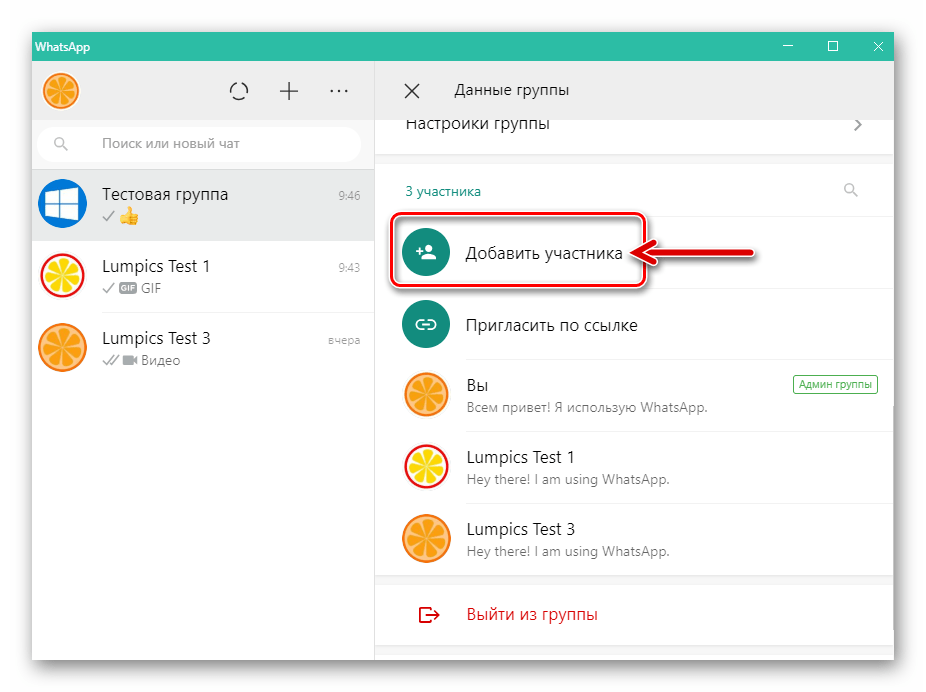926x692 pixels.
Task: Click the Windows logo avatar of Тестовая группа
Action: (62, 204)
